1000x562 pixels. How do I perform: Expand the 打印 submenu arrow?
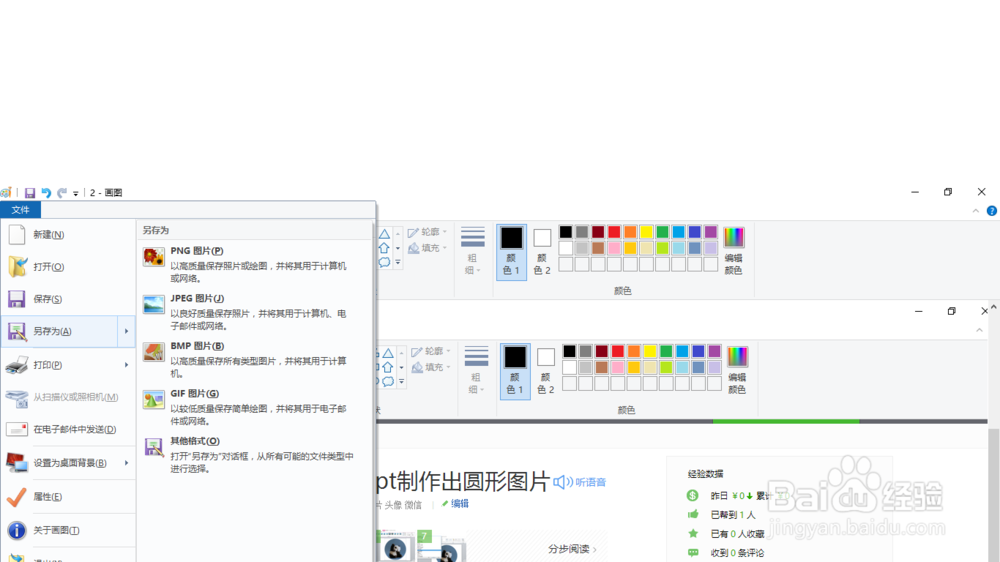tap(126, 365)
